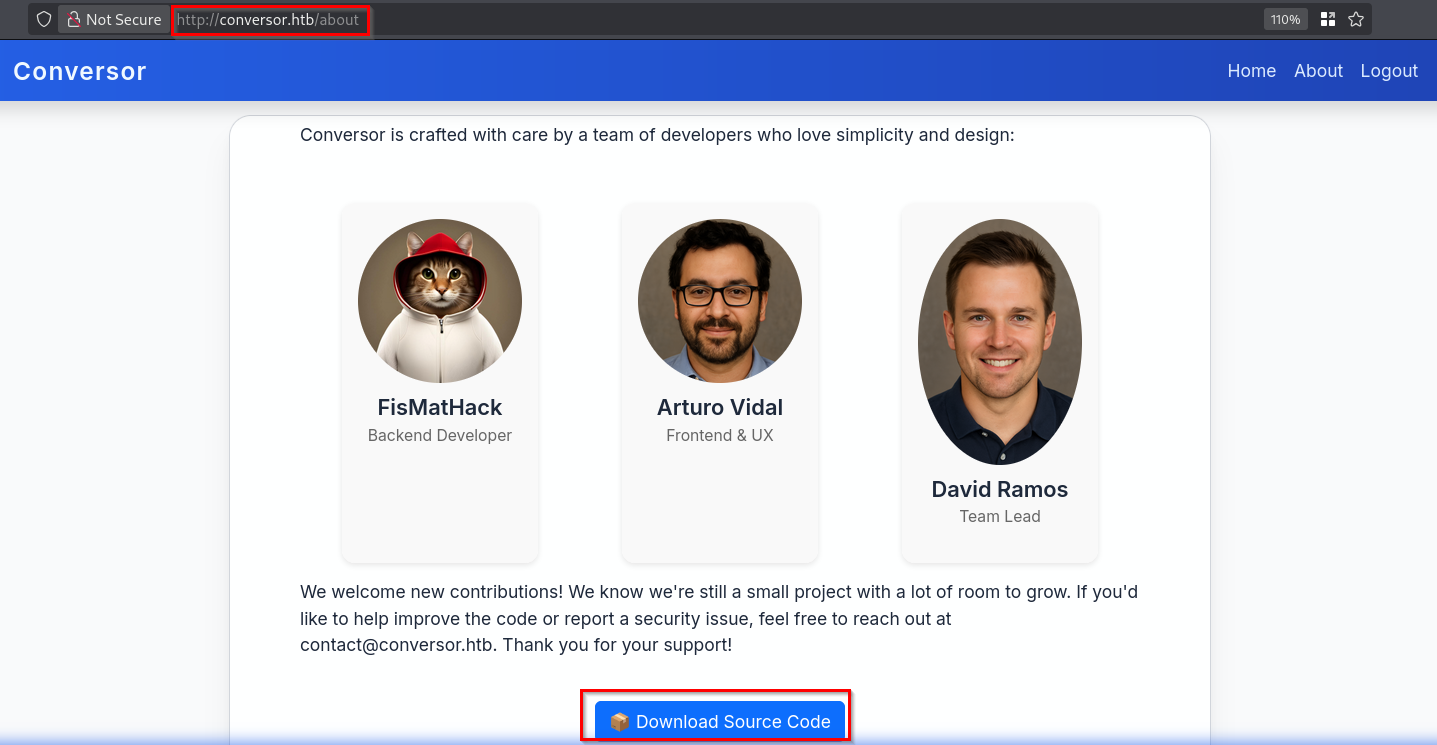The image size is (1437, 745).
Task: Click the Download Source Code button
Action: click(717, 720)
